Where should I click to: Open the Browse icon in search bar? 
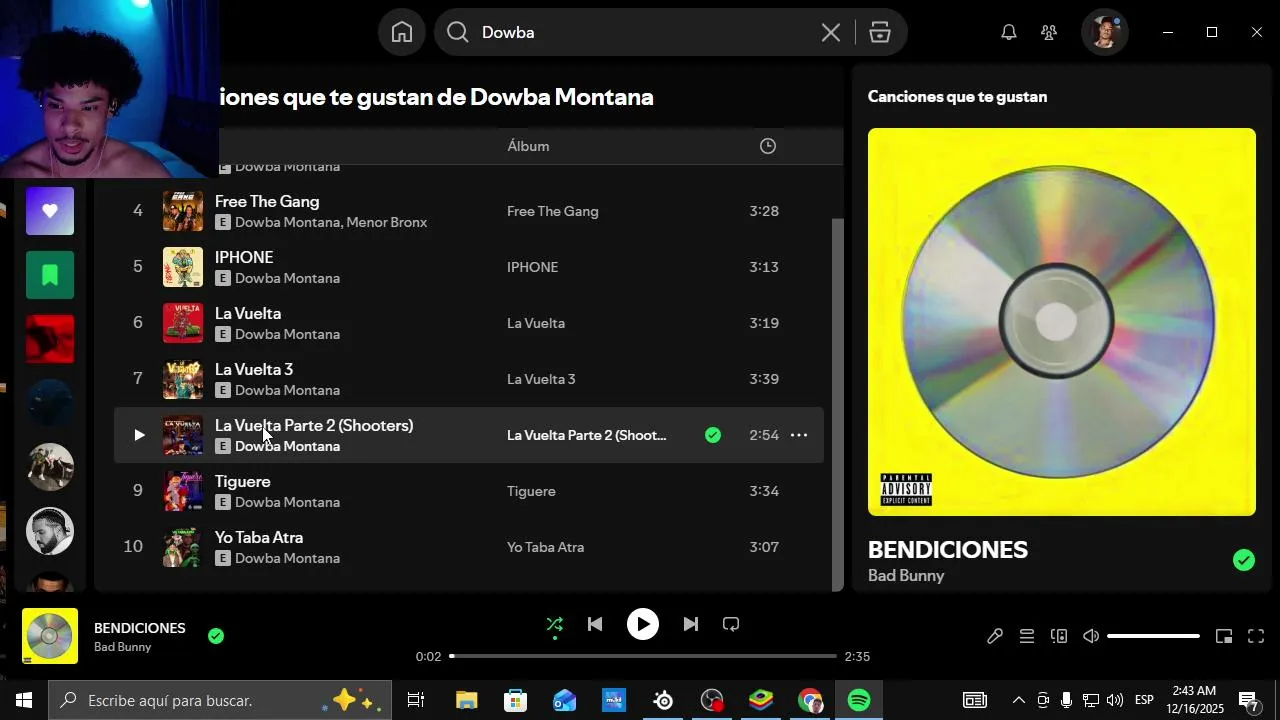point(880,33)
